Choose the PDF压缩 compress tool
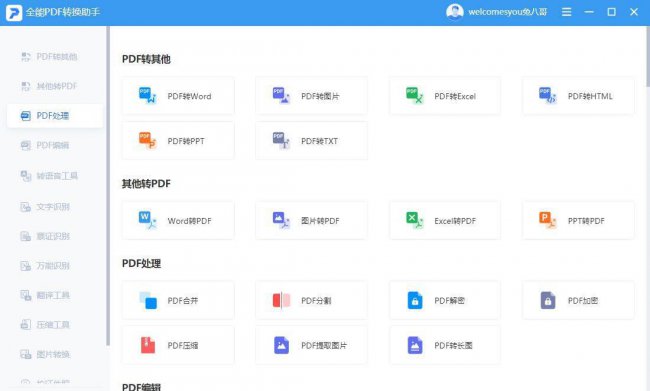The height and width of the screenshot is (391, 650). [178, 345]
